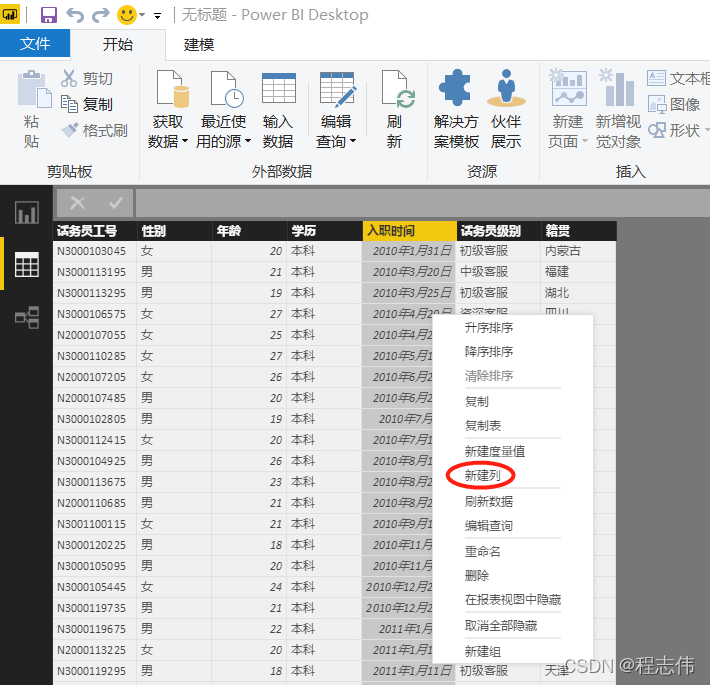This screenshot has width=710, height=685.
Task: Choose 在报表视图中隐藏 from context menu
Action: click(x=513, y=599)
